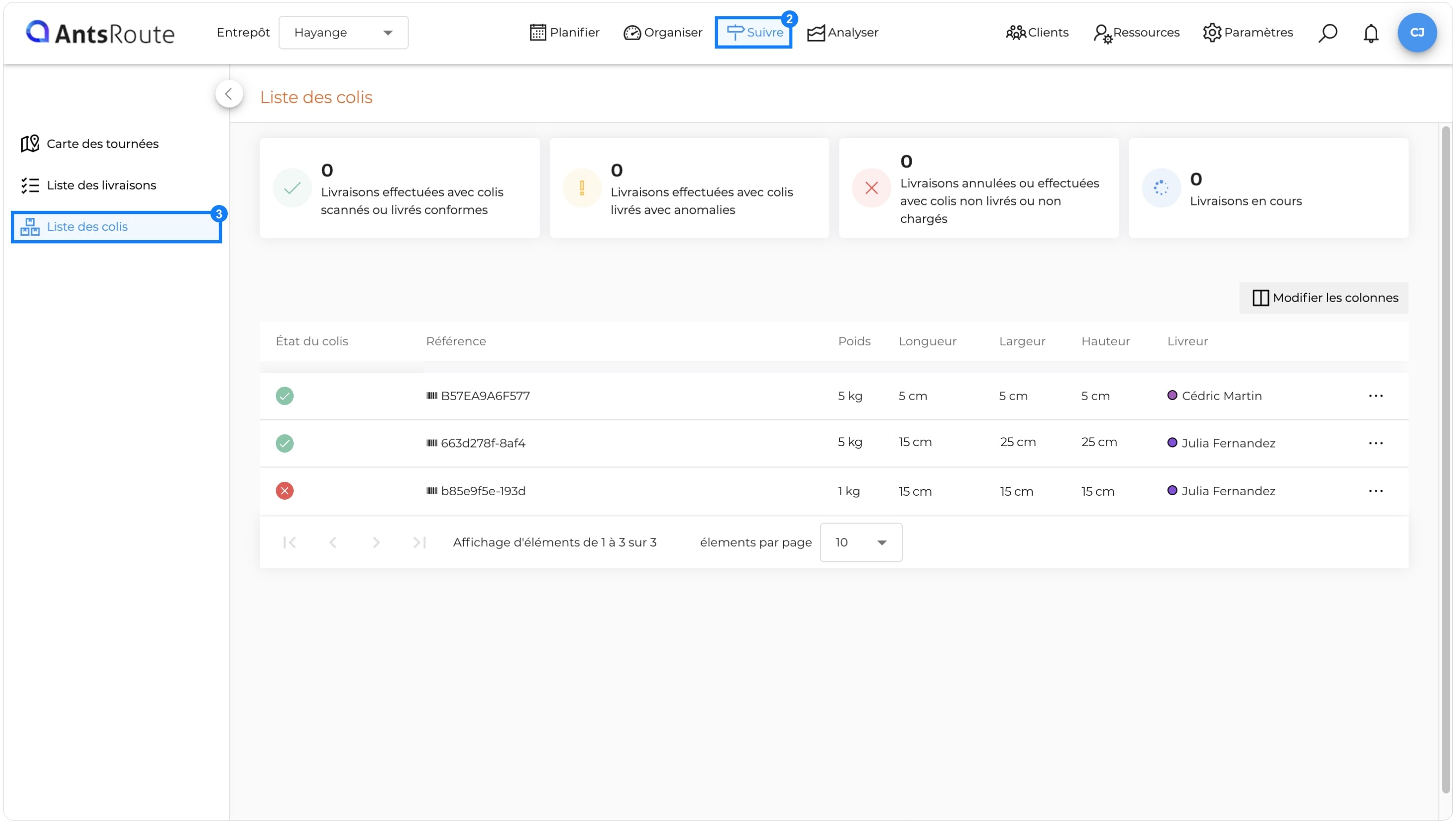The width and height of the screenshot is (1456, 822).
Task: Click the Poids column header
Action: 854,342
